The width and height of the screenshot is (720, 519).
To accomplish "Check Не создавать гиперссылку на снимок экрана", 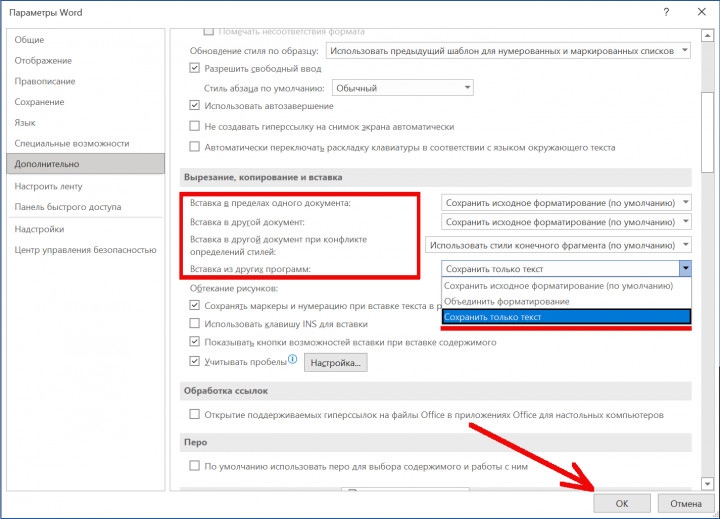I will click(195, 127).
